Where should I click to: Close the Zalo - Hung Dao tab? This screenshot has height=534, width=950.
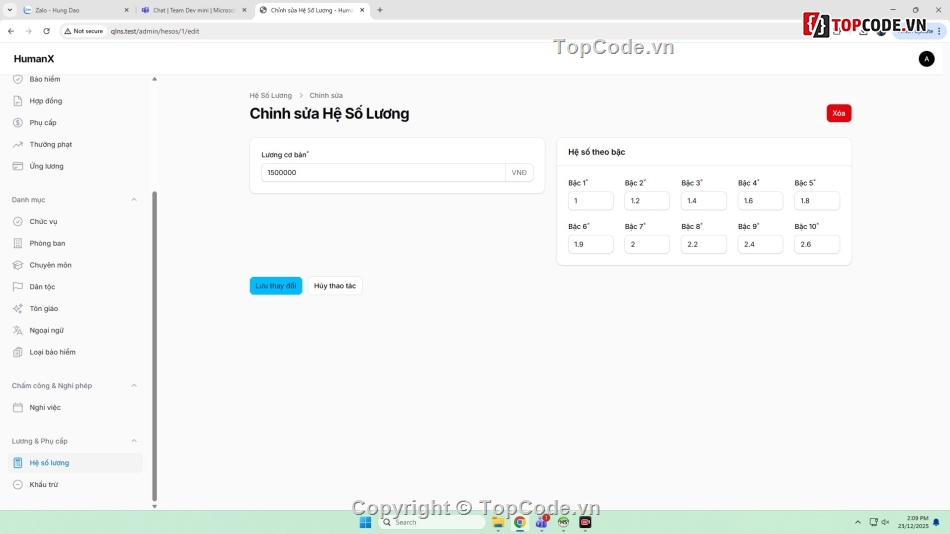click(x=127, y=10)
